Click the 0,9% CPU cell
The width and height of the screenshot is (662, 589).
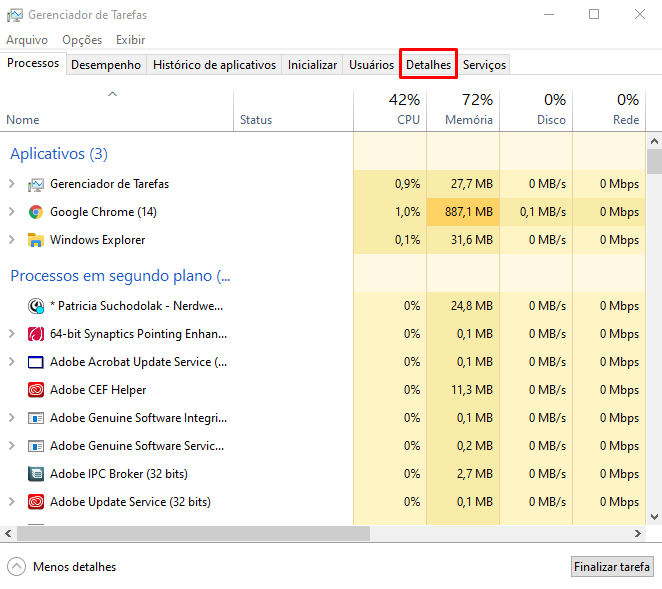[x=391, y=184]
